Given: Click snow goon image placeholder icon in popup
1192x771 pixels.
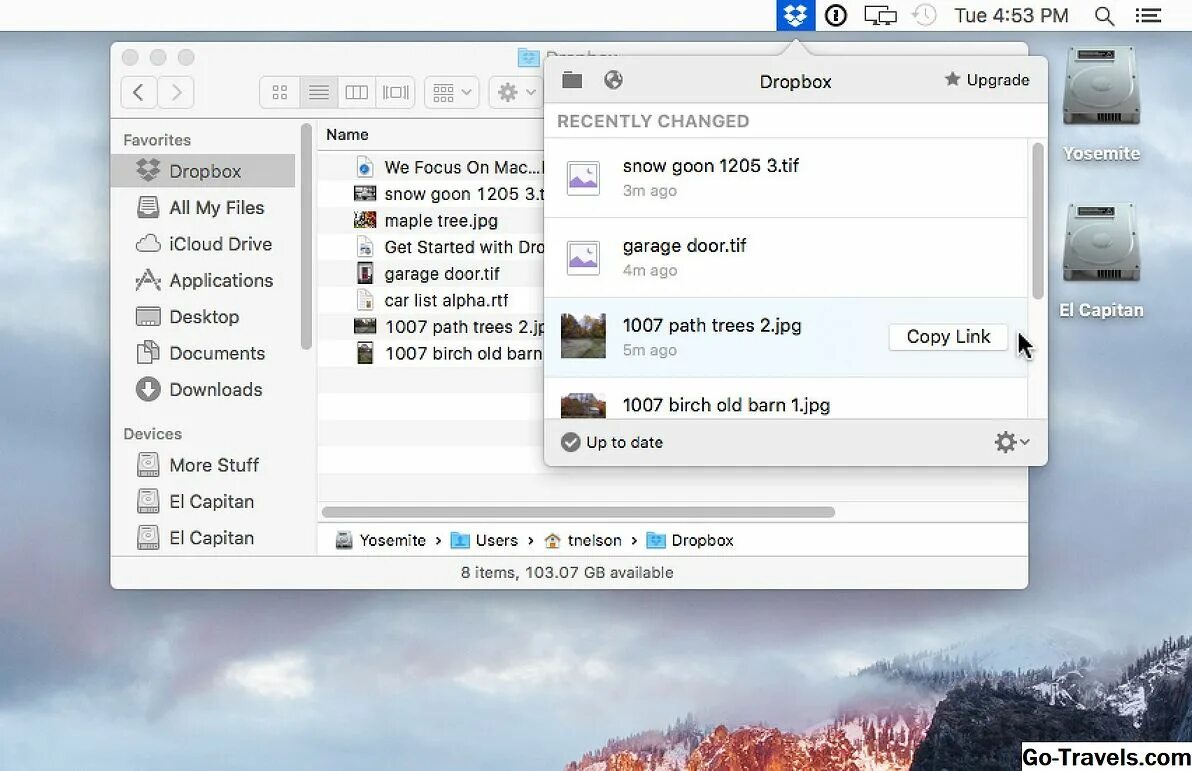Looking at the screenshot, I should [x=583, y=178].
